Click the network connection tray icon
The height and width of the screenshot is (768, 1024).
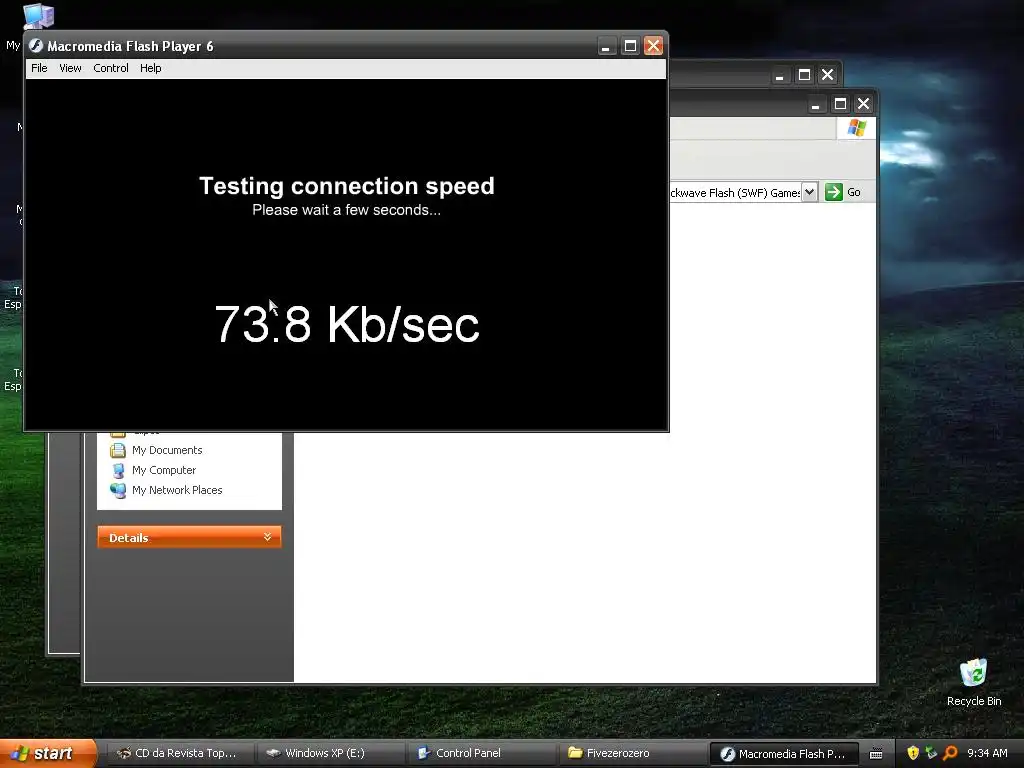pyautogui.click(x=931, y=753)
